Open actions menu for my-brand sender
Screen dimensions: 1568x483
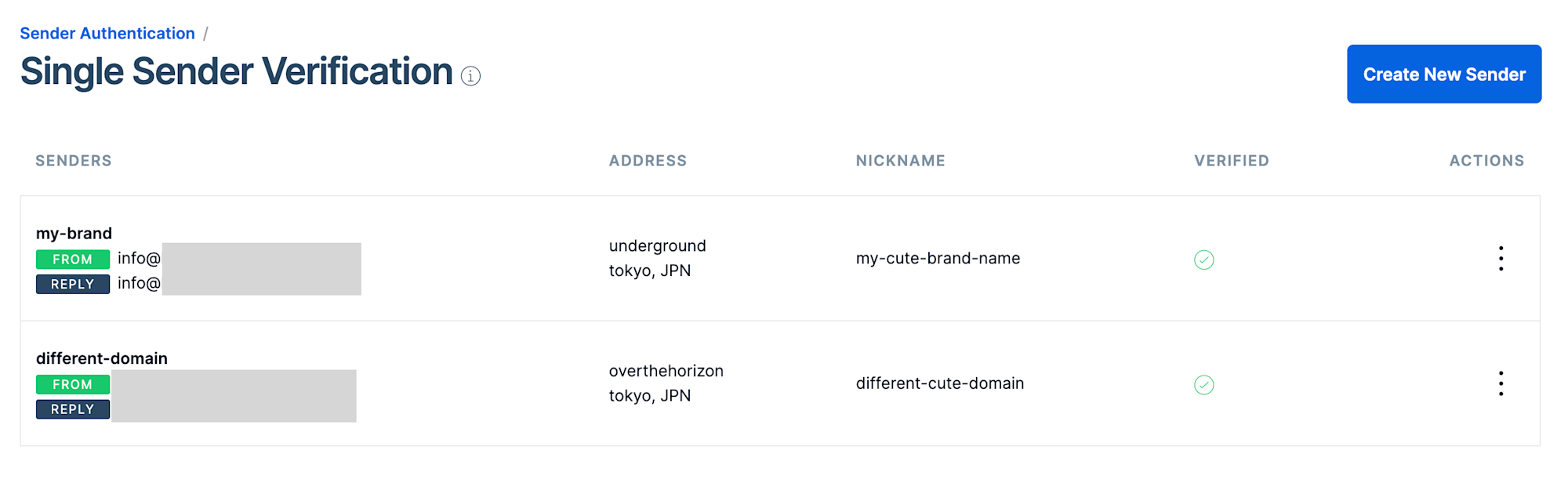pos(1501,259)
